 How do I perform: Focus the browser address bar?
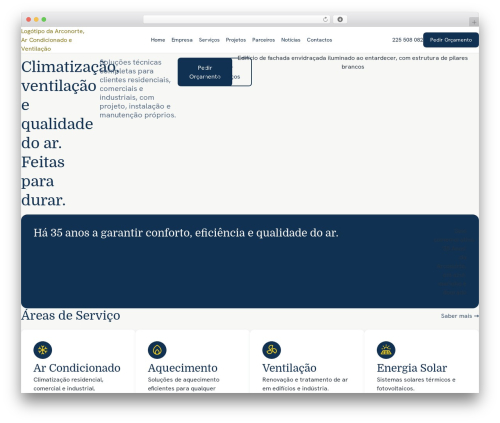(x=236, y=19)
